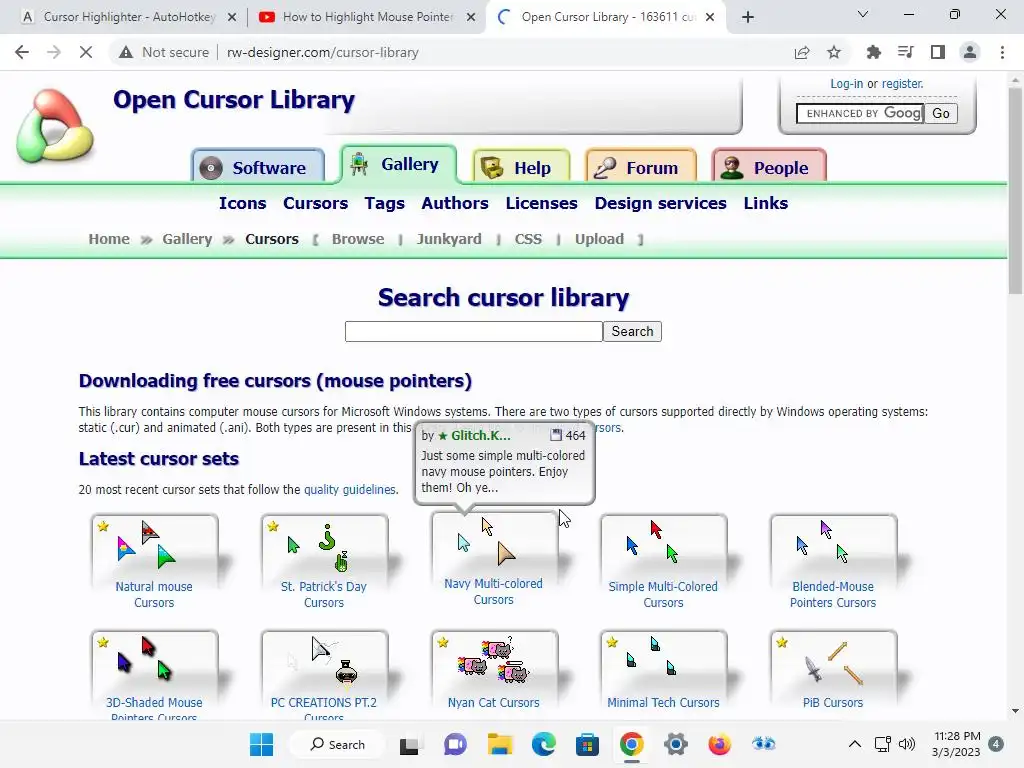Click the Search button below heading
Image resolution: width=1024 pixels, height=768 pixels.
(x=632, y=332)
